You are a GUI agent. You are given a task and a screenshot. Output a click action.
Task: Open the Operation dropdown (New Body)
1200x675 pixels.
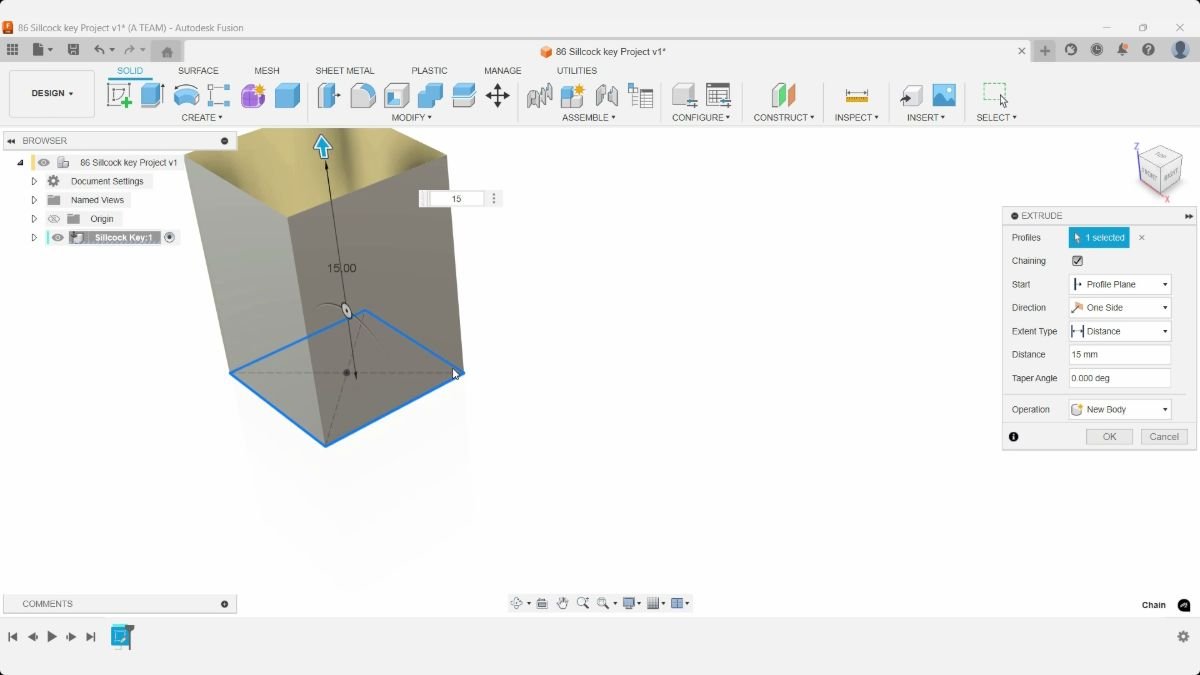1120,409
